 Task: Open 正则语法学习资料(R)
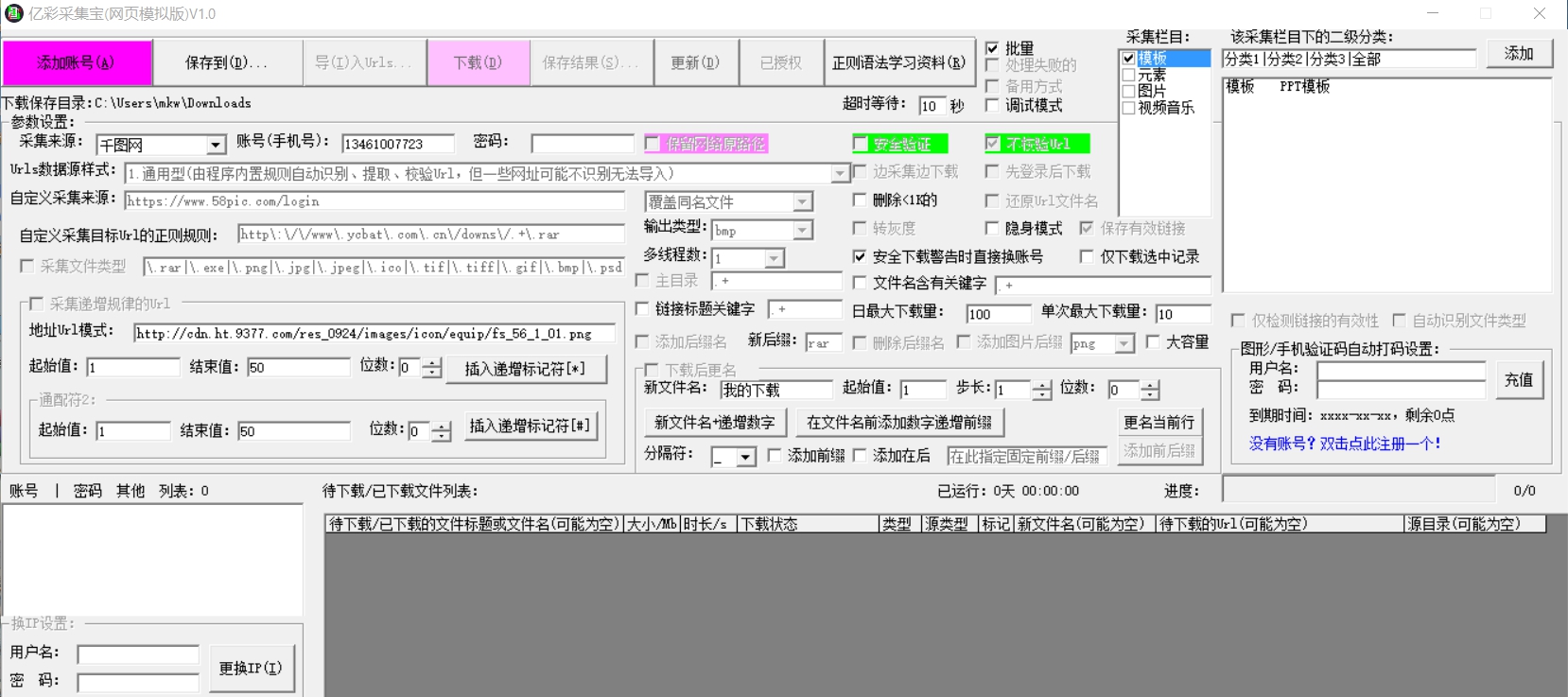point(898,63)
